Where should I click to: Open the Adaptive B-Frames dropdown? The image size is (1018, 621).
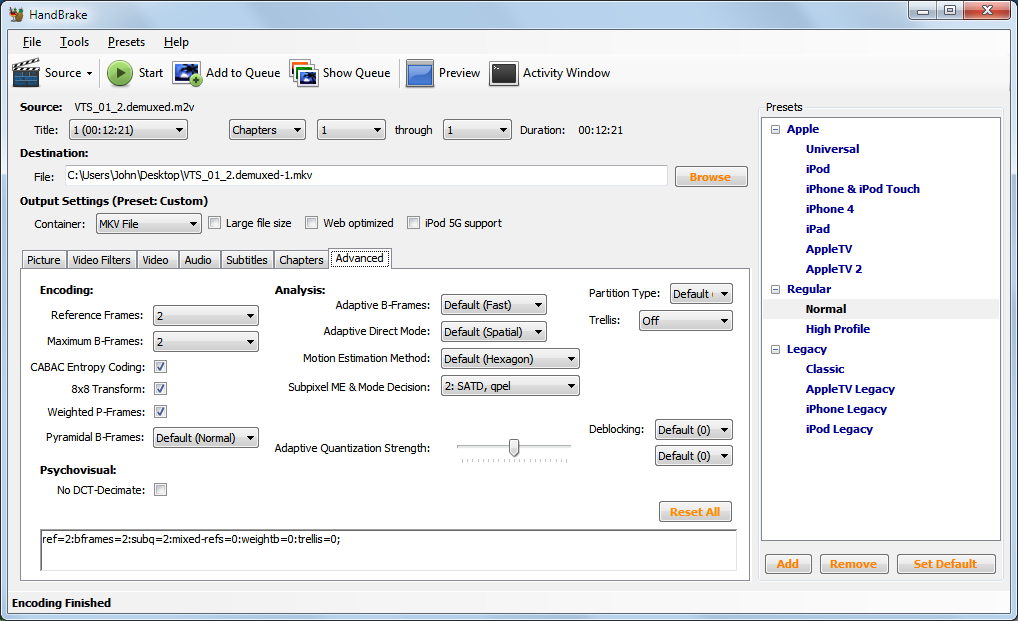pyautogui.click(x=493, y=304)
